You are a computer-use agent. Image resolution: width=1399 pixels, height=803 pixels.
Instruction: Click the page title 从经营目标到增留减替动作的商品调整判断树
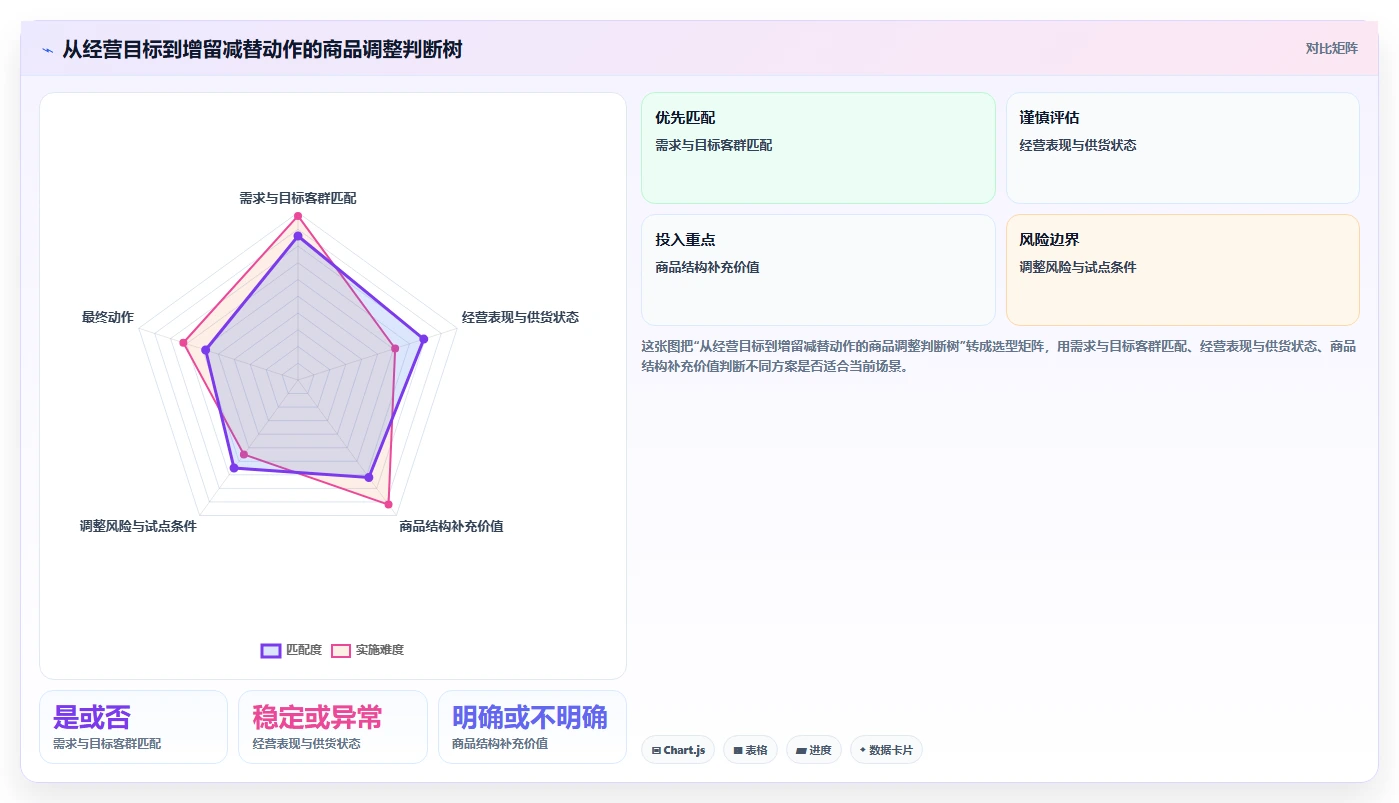click(x=262, y=49)
